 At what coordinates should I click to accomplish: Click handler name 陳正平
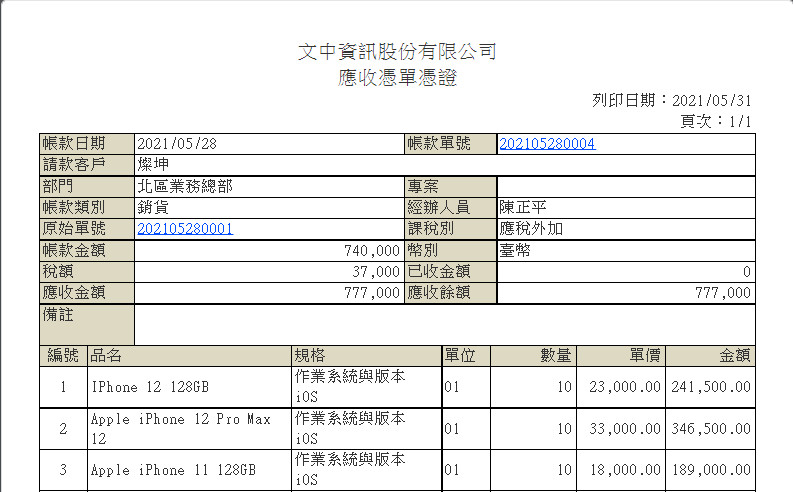(x=523, y=207)
